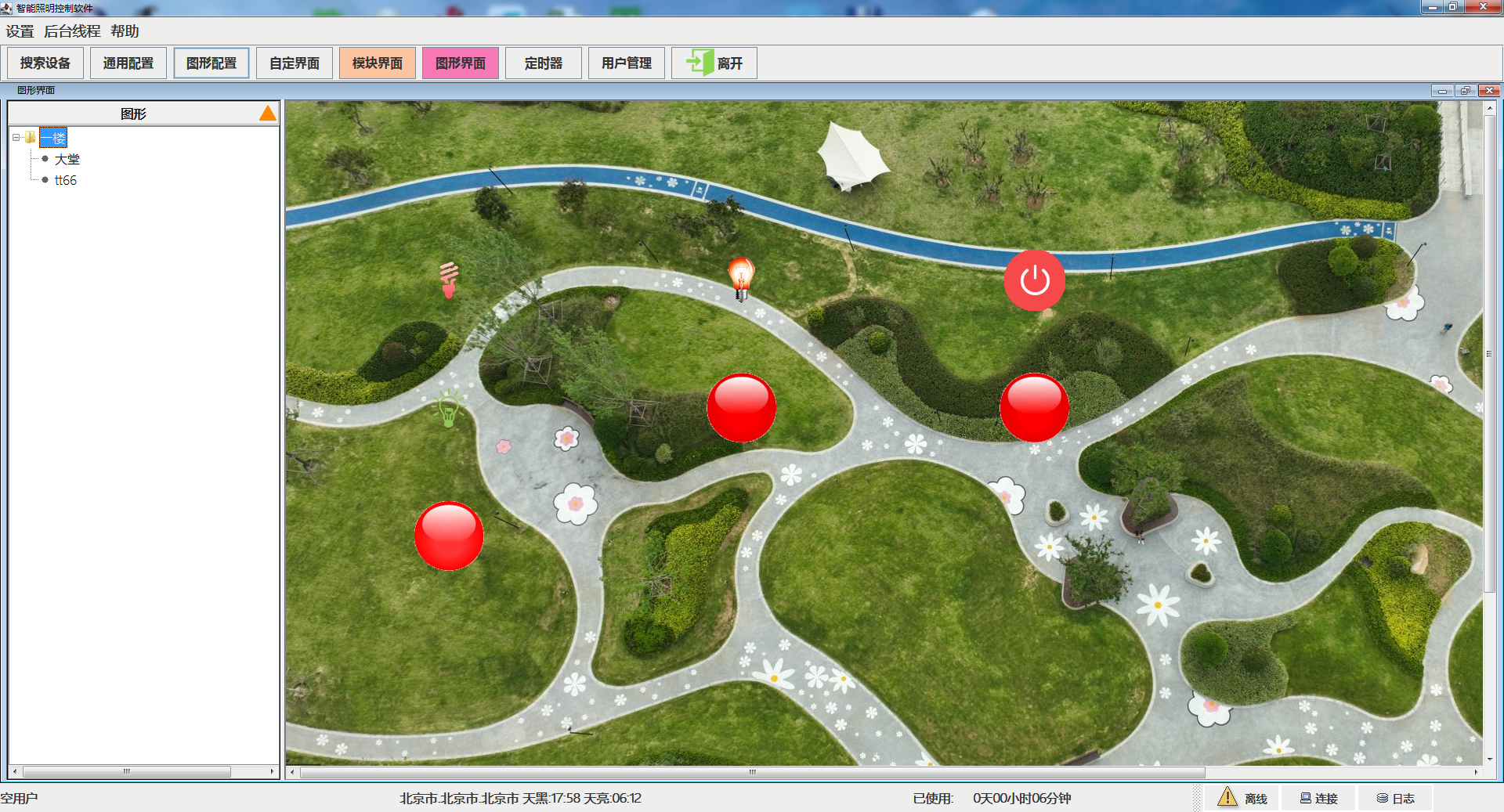
Task: Click the 离开 exit button
Action: pyautogui.click(x=714, y=63)
